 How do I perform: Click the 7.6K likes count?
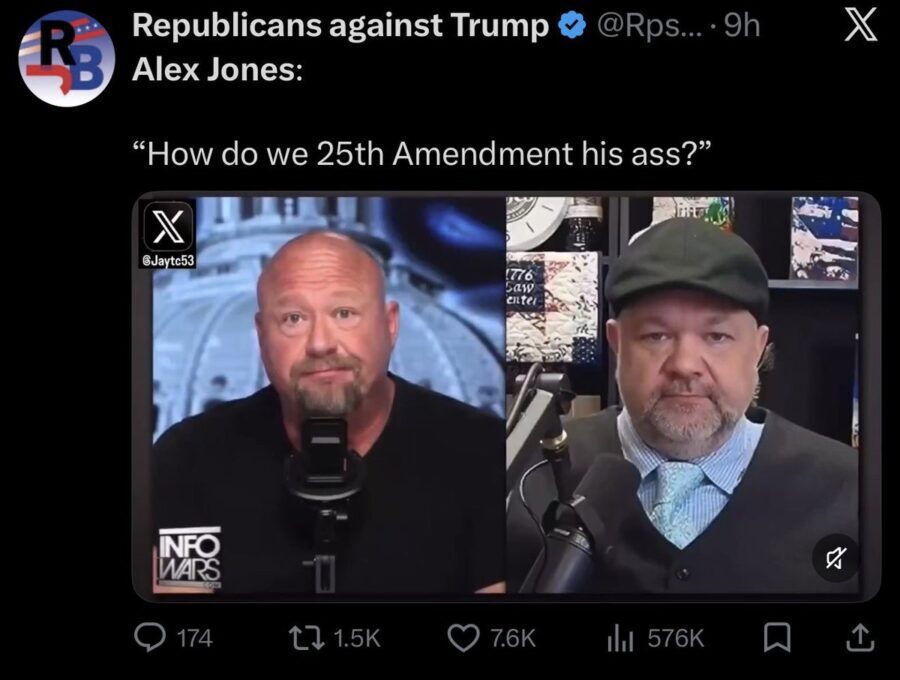coord(513,639)
